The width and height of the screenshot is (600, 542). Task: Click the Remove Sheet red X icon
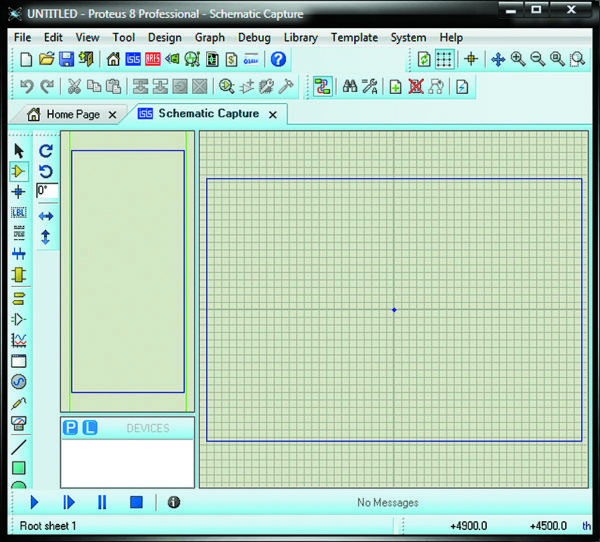416,87
